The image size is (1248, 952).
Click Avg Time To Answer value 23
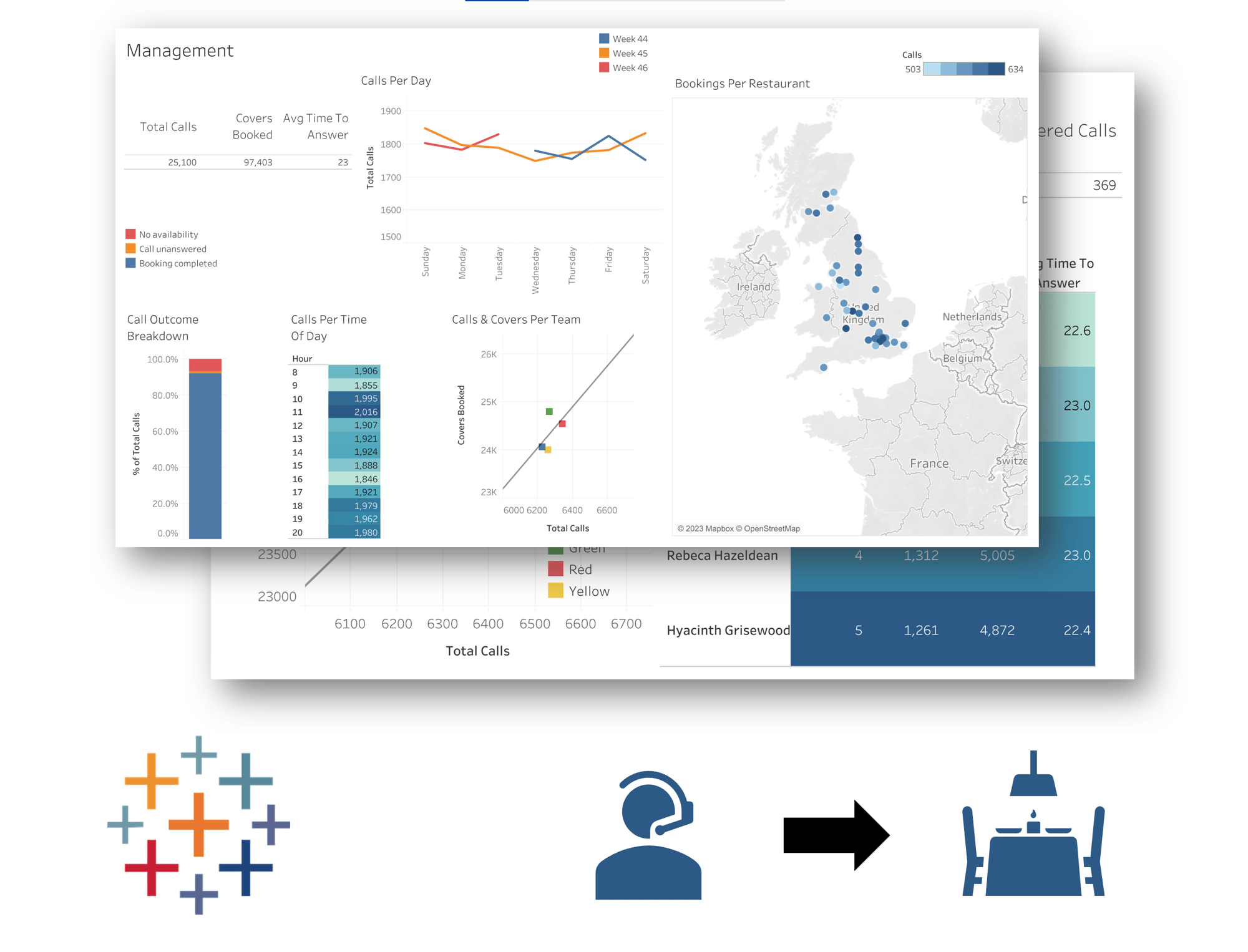(343, 162)
